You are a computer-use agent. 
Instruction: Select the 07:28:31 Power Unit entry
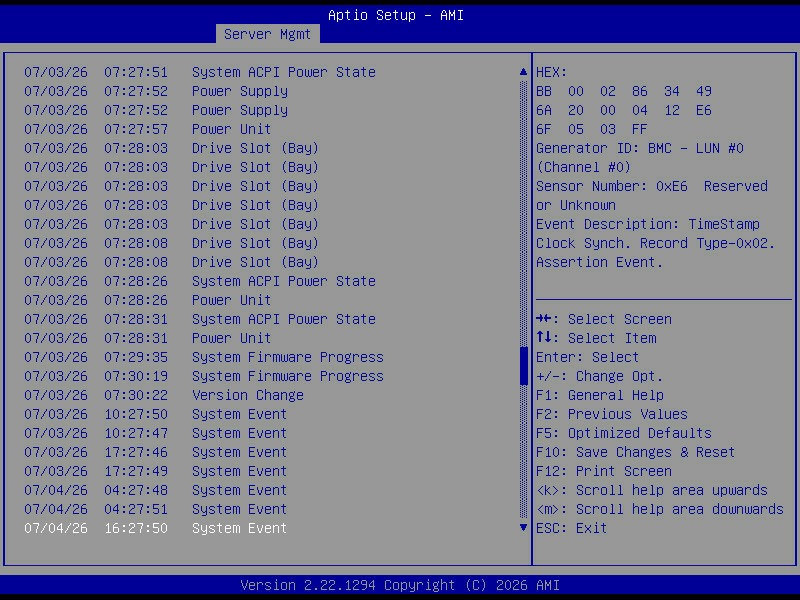click(x=147, y=338)
